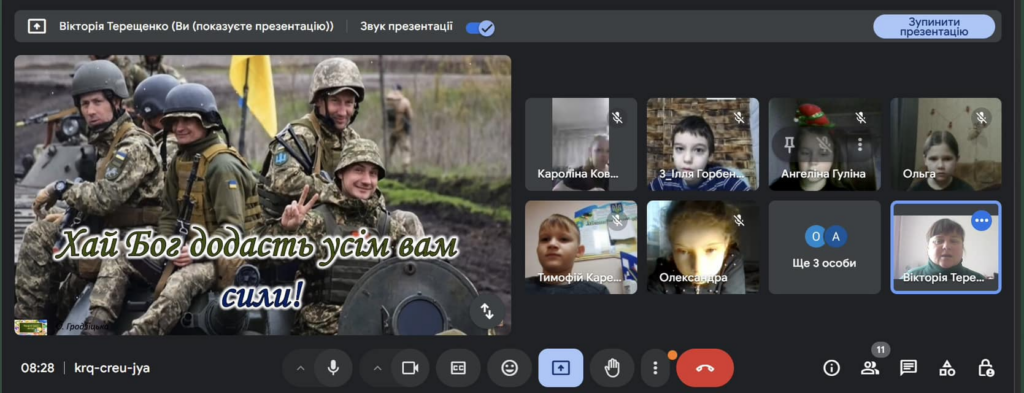Select Ілля Горбен... video tile
The image size is (1024, 393).
pos(703,144)
